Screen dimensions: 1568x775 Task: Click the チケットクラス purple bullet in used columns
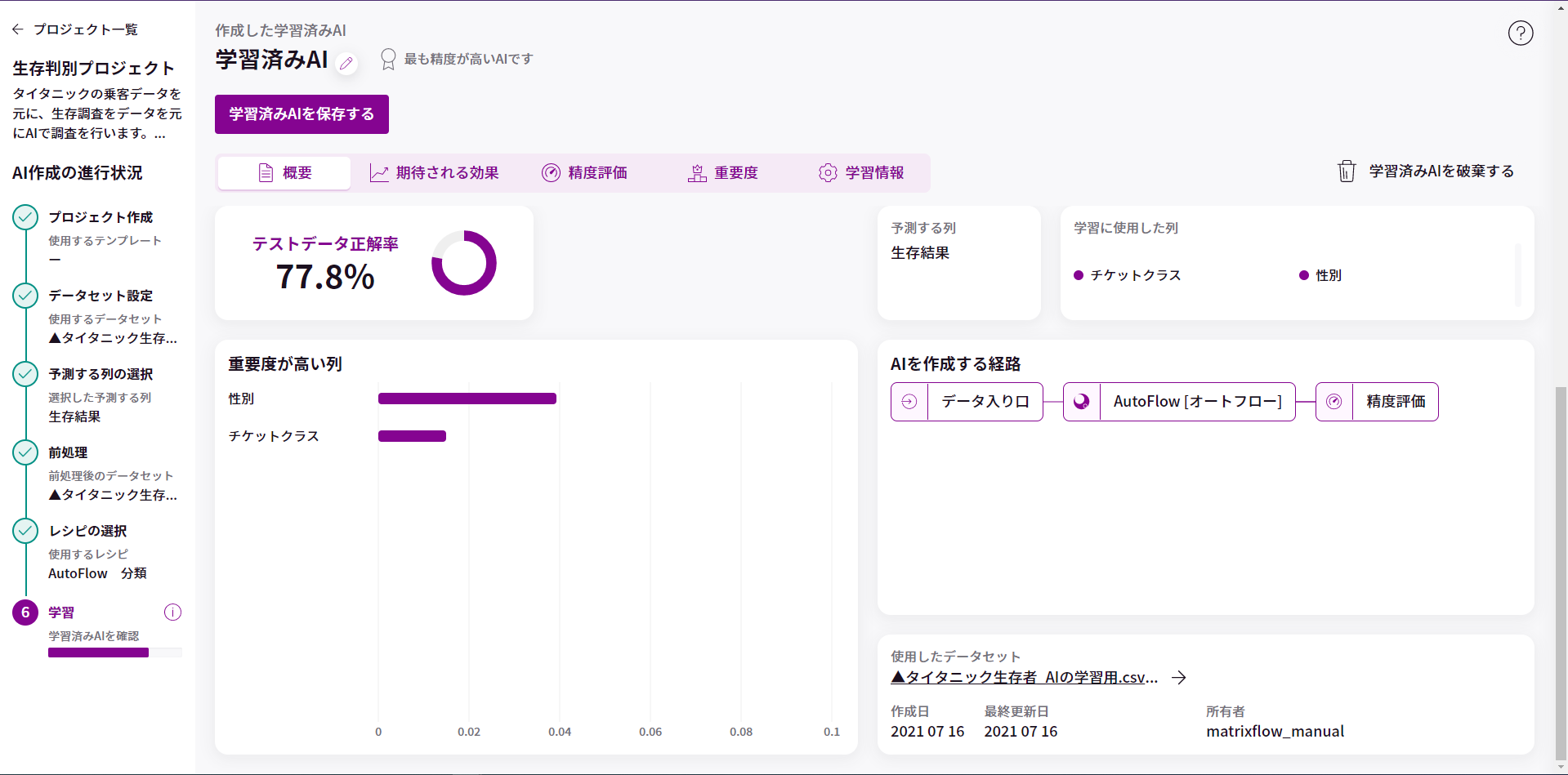click(1079, 275)
